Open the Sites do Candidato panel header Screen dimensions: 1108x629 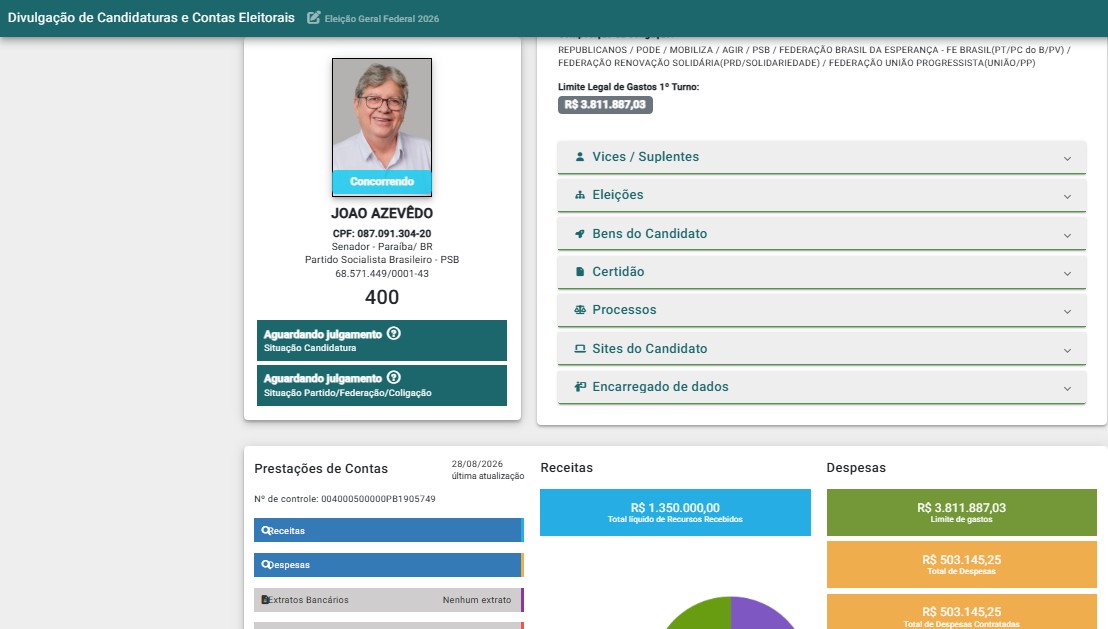[821, 348]
